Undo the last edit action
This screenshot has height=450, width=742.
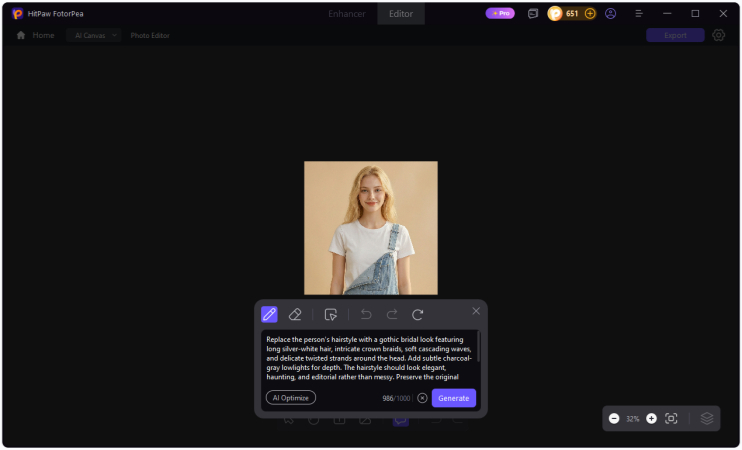[366, 314]
